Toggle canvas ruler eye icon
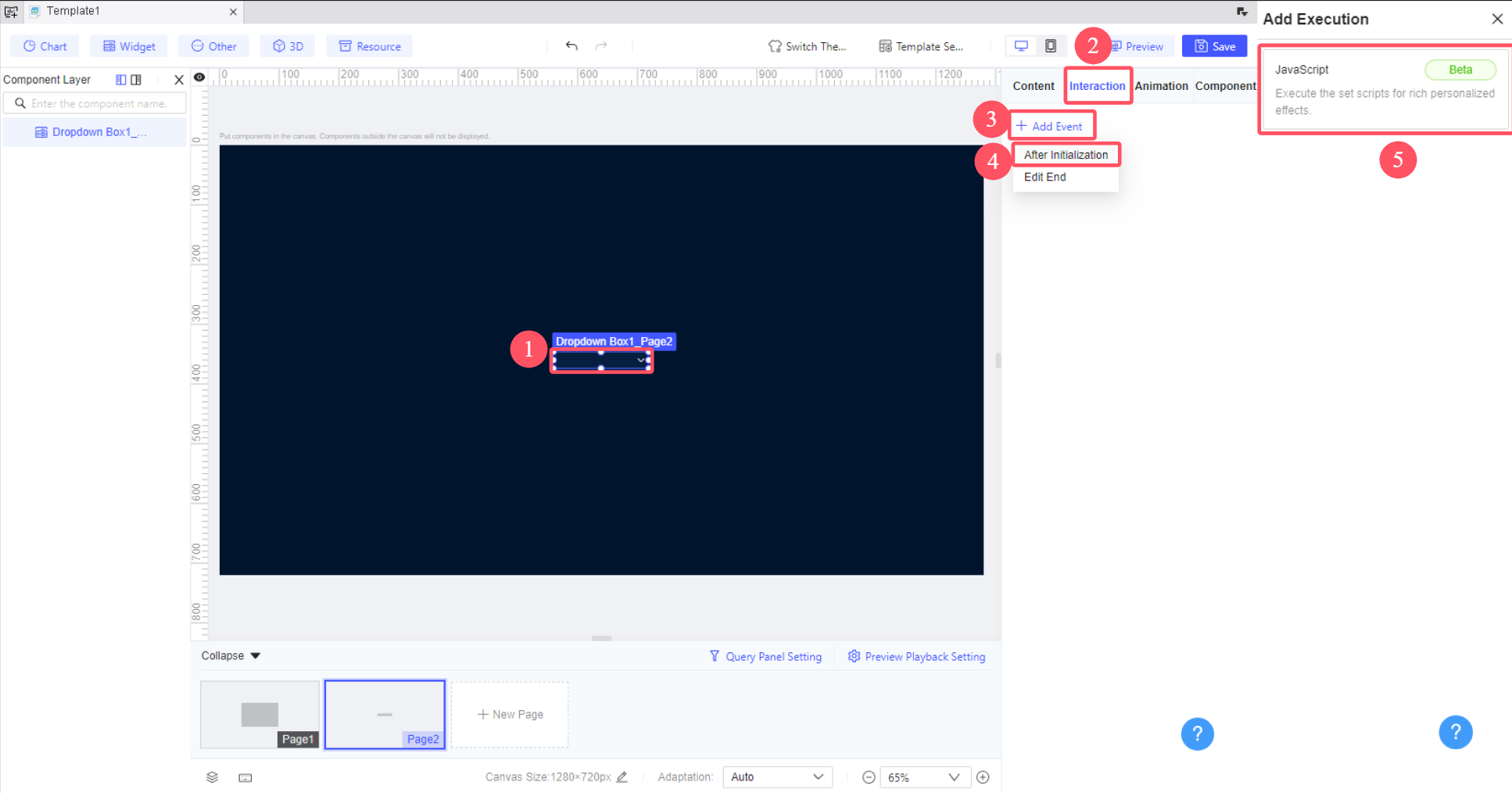The width and height of the screenshot is (1512, 793). point(199,77)
